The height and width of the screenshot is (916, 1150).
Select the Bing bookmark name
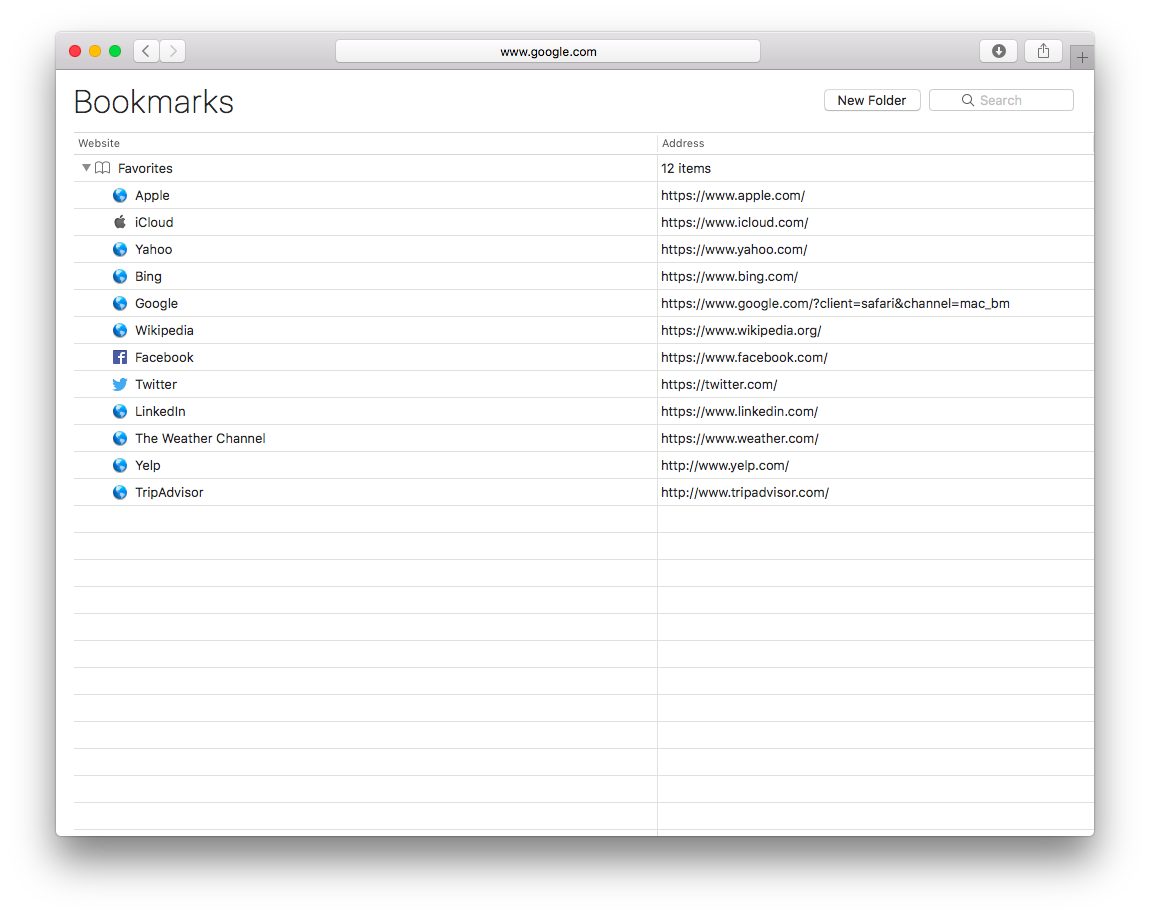click(x=148, y=276)
